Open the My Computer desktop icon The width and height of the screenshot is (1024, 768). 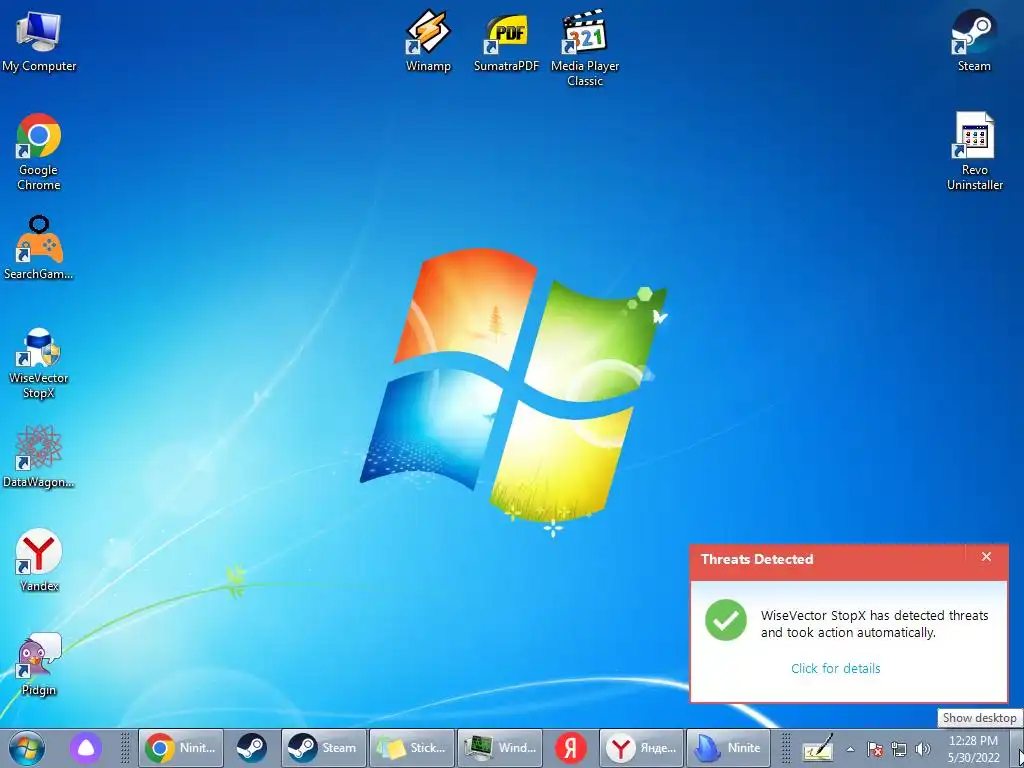(39, 40)
